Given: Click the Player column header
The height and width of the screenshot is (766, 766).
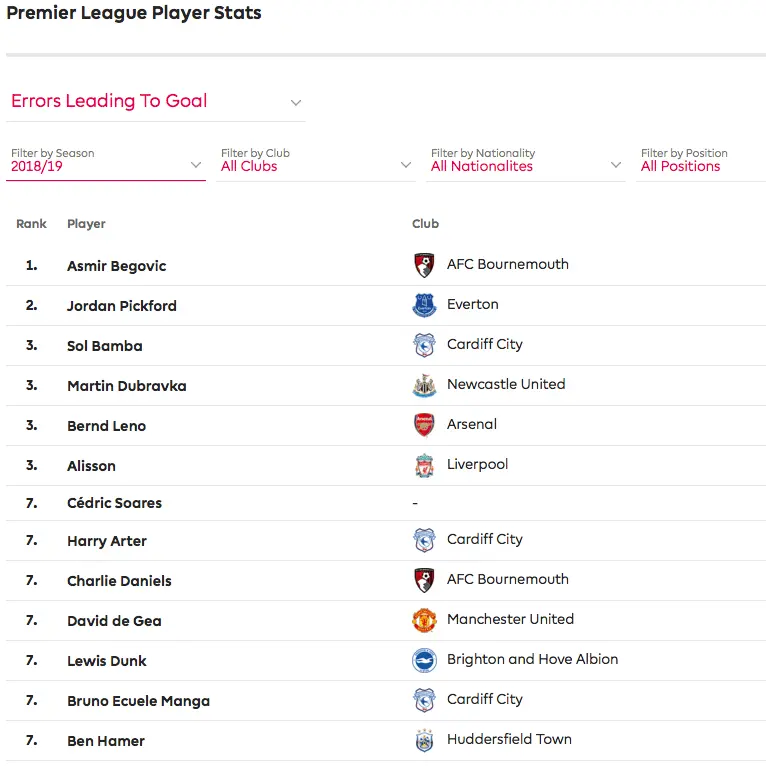Looking at the screenshot, I should pos(86,224).
